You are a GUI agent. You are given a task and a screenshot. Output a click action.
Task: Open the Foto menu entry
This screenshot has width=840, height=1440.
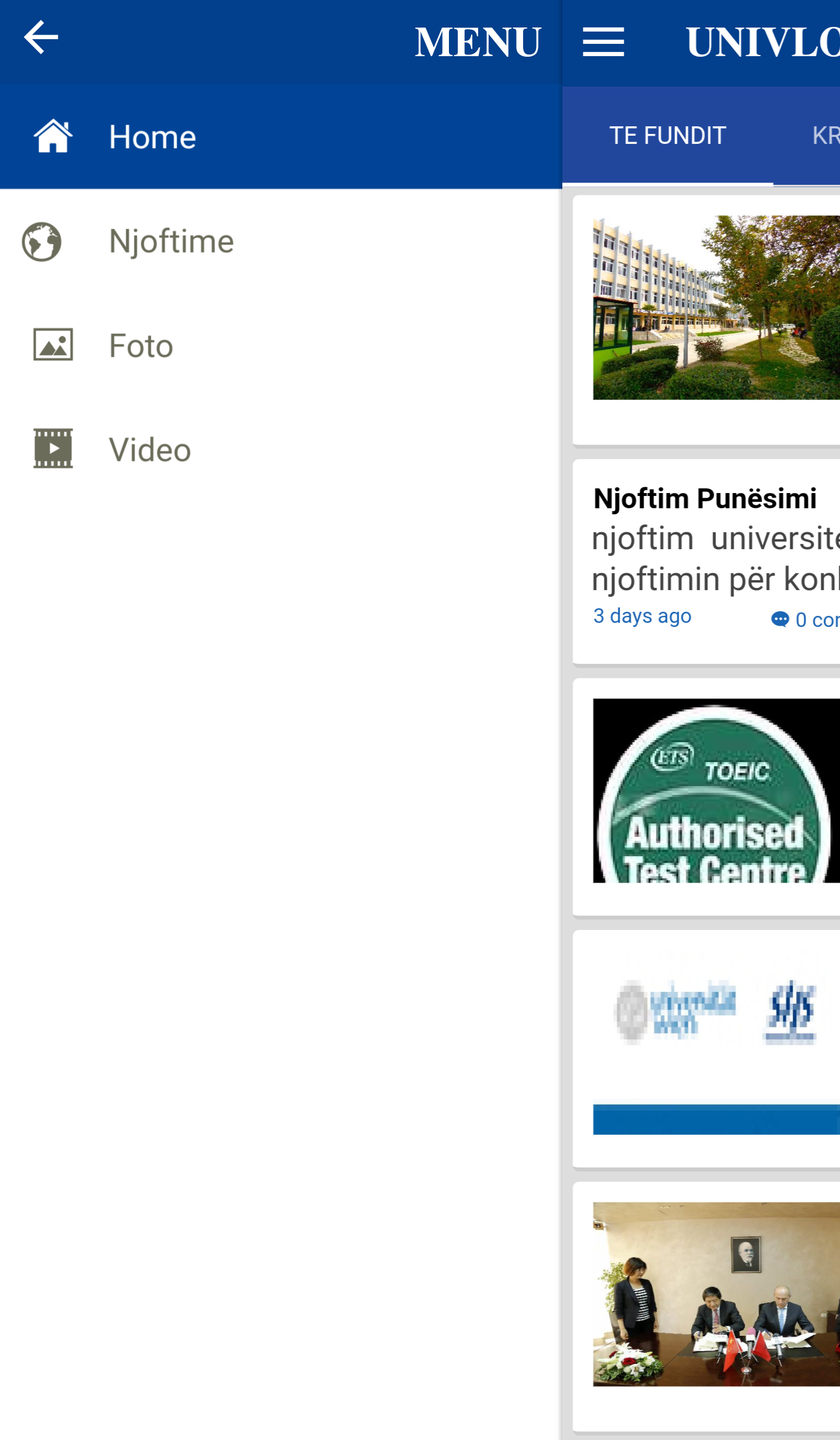(x=281, y=345)
